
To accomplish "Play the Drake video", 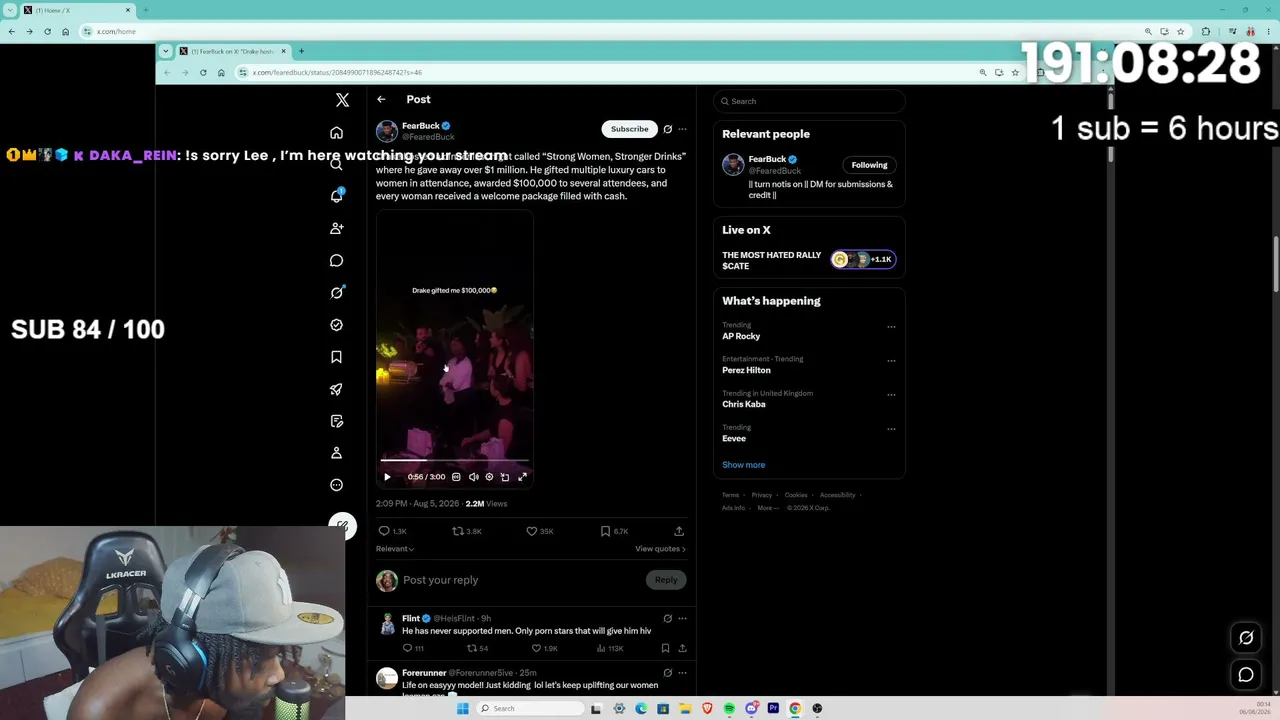I will coord(388,477).
